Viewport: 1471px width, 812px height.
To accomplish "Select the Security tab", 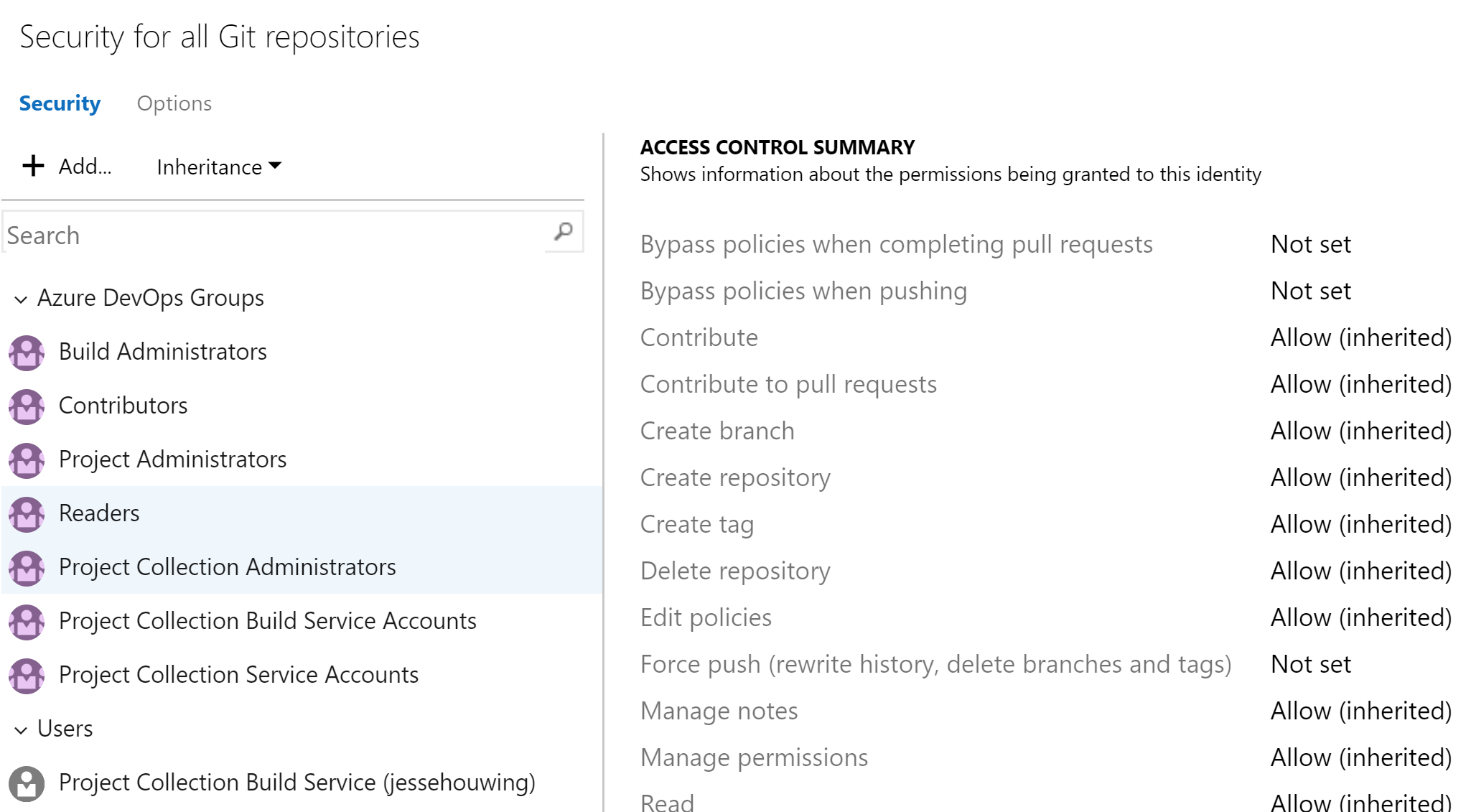I will (60, 103).
